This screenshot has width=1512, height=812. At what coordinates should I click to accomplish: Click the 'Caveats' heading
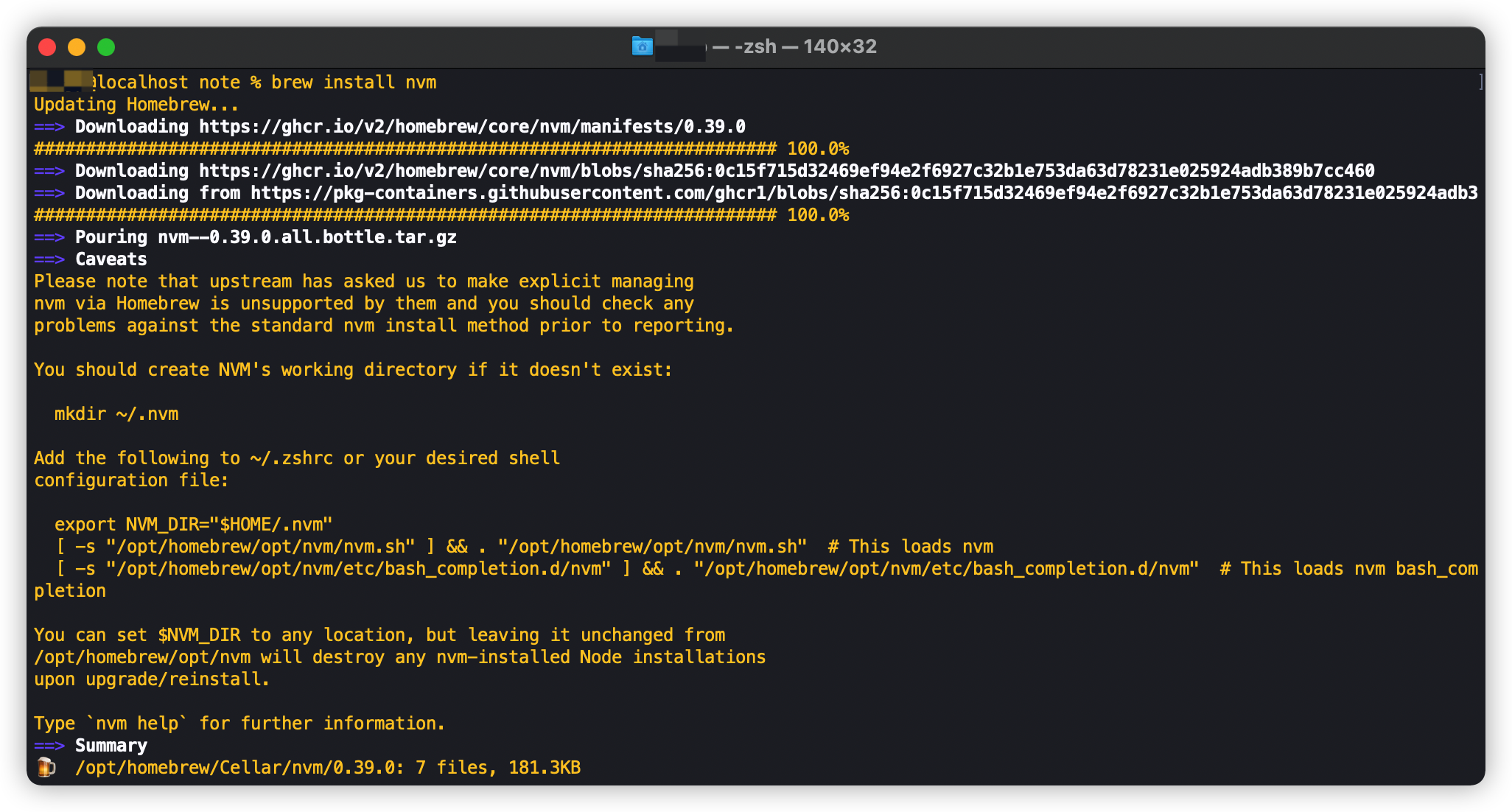click(111, 259)
